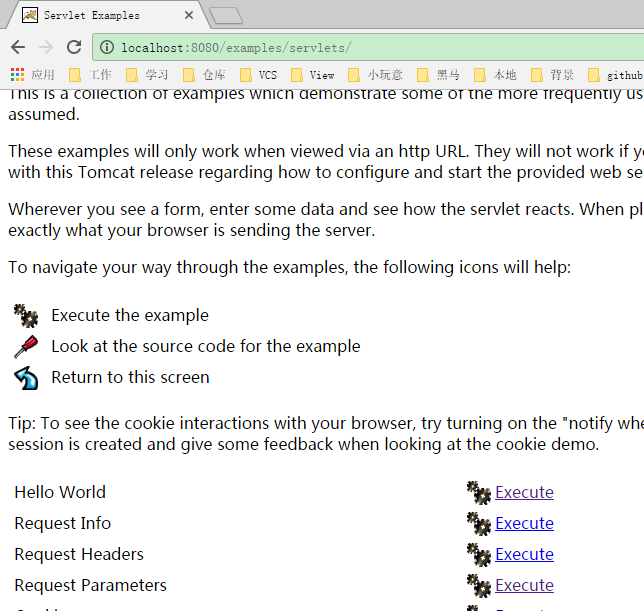Click the Request Headers row label

coord(79,554)
